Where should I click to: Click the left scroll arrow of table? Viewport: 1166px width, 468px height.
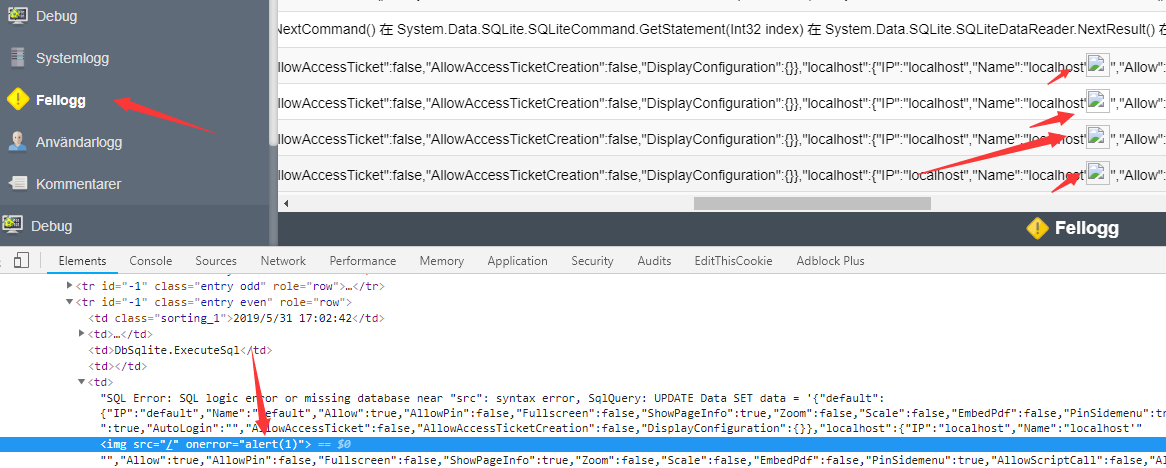click(x=285, y=204)
